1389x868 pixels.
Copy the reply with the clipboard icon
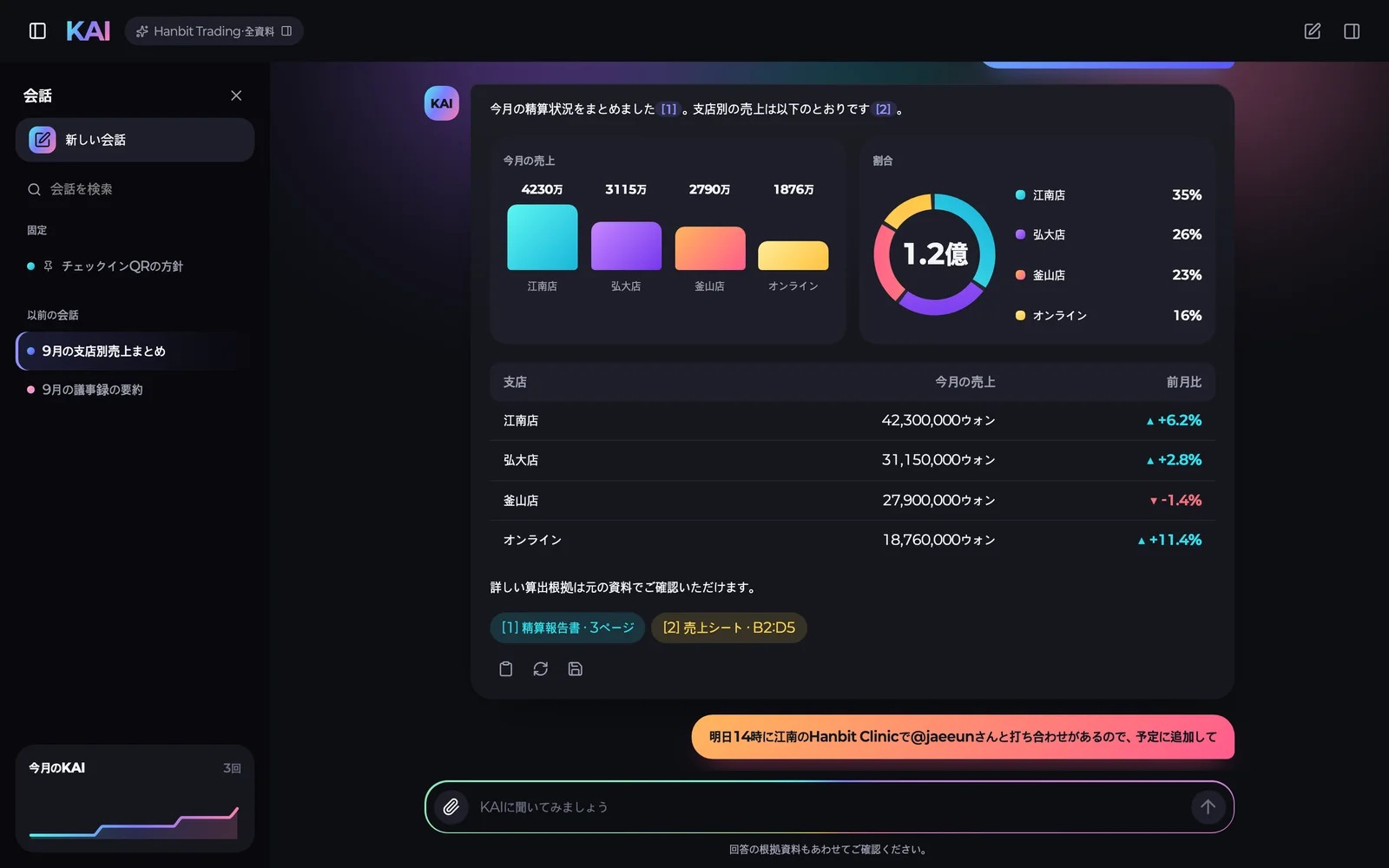[506, 669]
